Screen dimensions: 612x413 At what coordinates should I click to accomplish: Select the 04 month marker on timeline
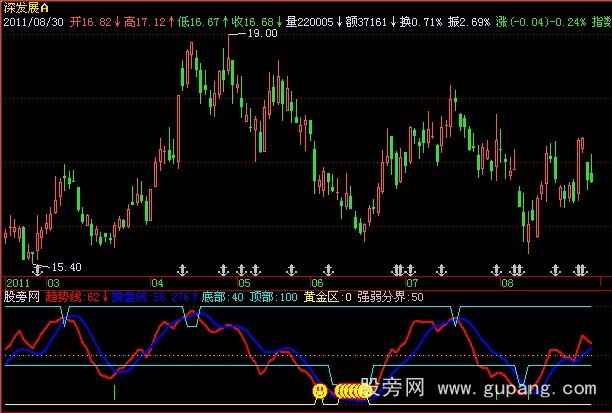pyautogui.click(x=157, y=283)
